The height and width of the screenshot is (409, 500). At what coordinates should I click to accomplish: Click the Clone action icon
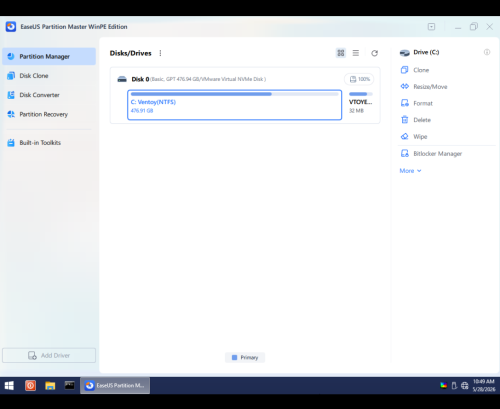tap(405, 70)
